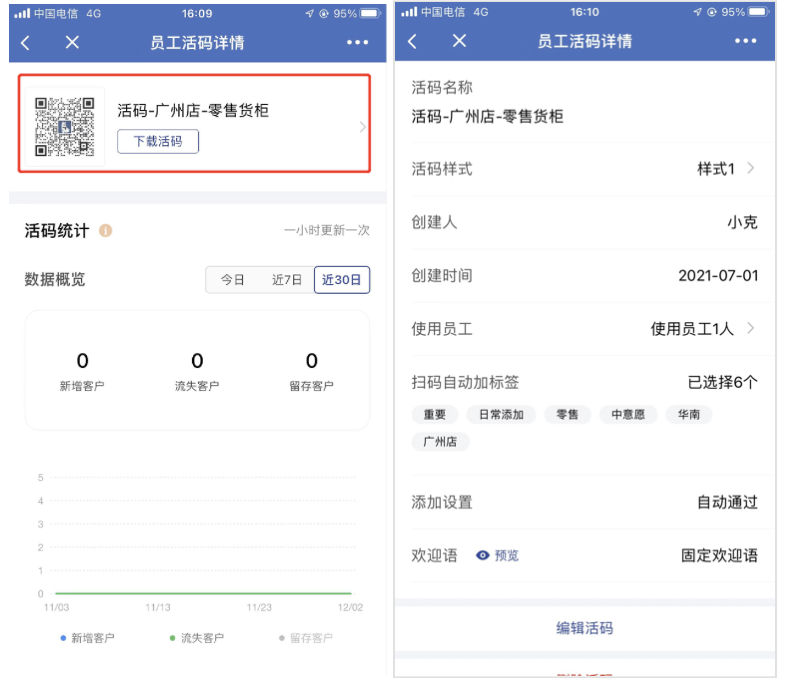Click the eye preview icon beside 欢迎语
Viewport: 794px width, 692px height.
tap(483, 556)
